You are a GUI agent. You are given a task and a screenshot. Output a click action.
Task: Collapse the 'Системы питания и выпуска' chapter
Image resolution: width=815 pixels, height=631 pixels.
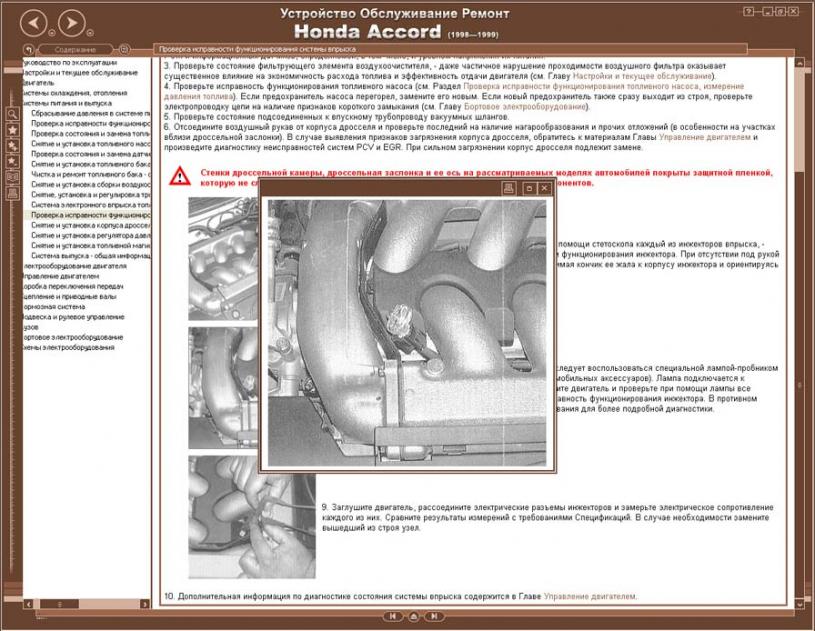pyautogui.click(x=67, y=103)
